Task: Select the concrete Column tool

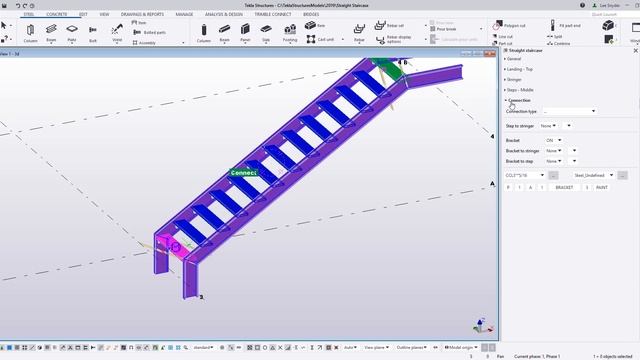Action: 204,33
